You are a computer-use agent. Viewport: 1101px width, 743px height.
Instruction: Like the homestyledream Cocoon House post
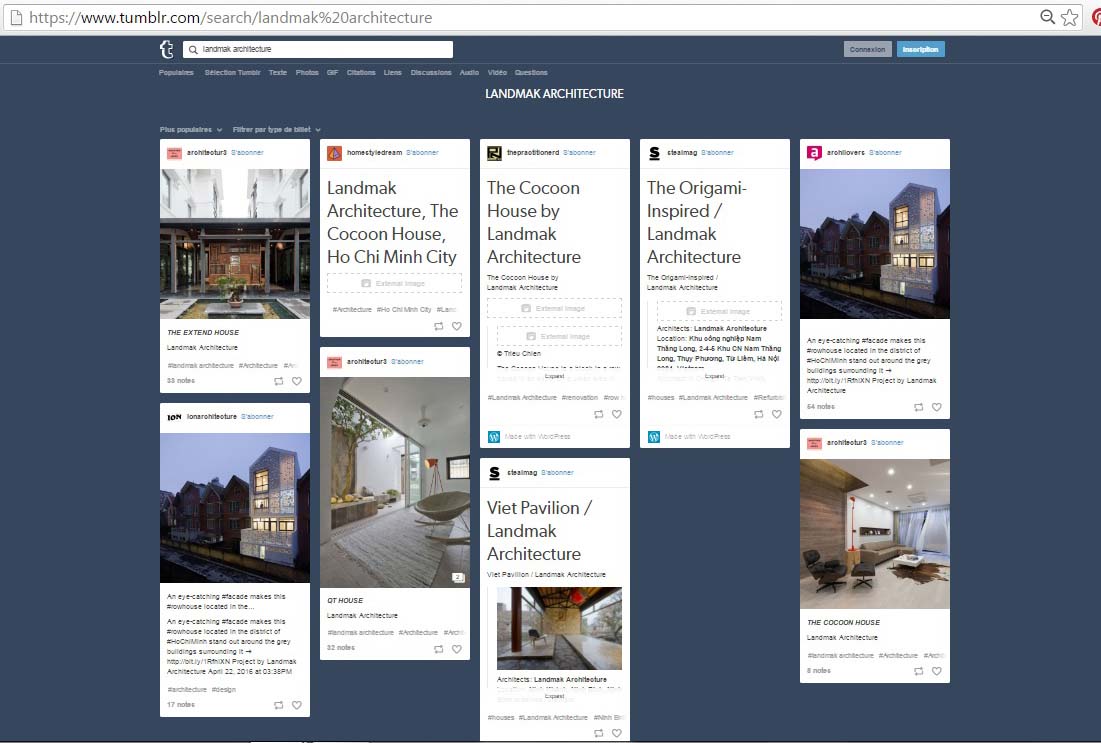point(457,327)
